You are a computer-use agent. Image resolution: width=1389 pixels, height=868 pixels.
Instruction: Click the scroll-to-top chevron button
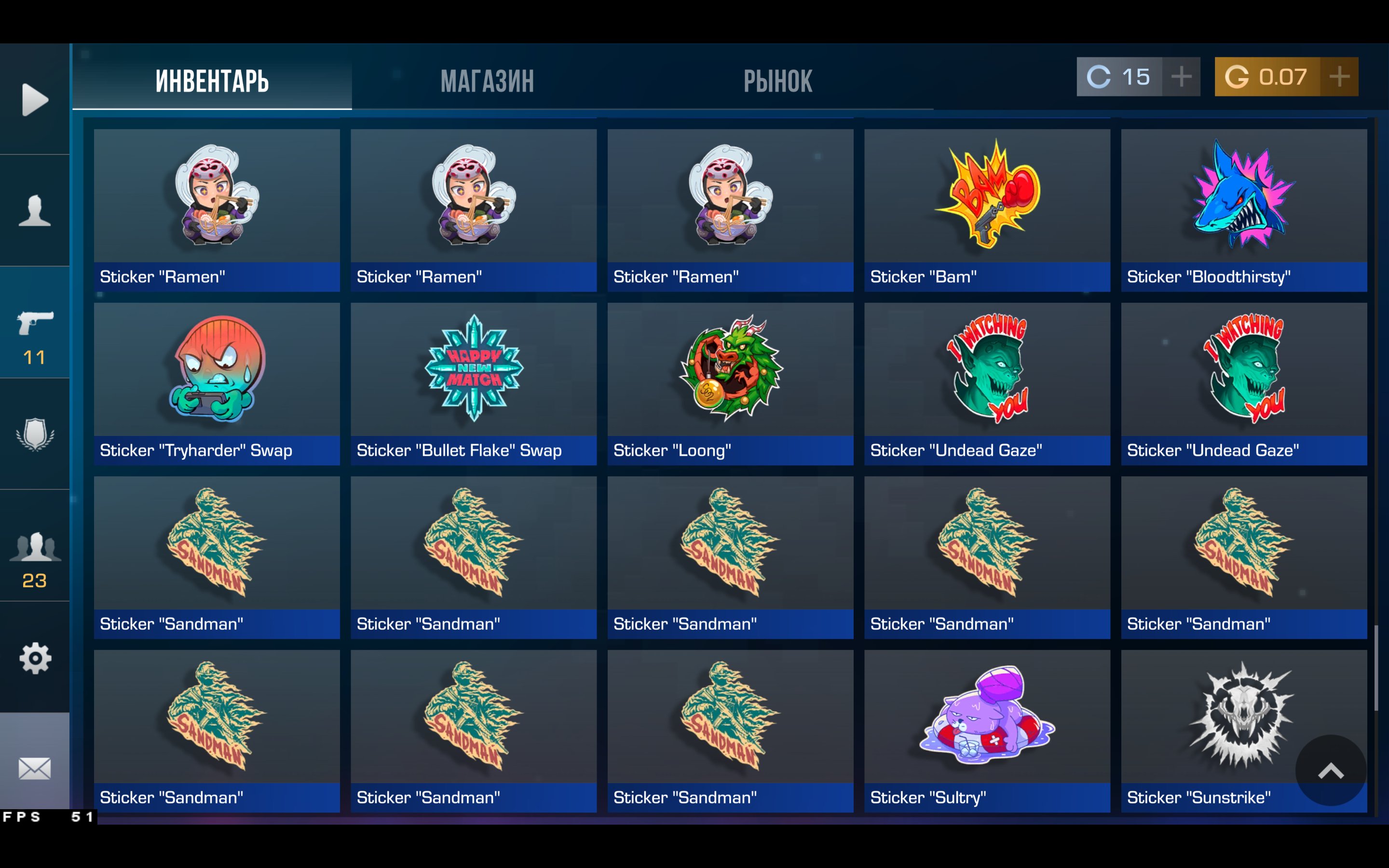[x=1331, y=771]
